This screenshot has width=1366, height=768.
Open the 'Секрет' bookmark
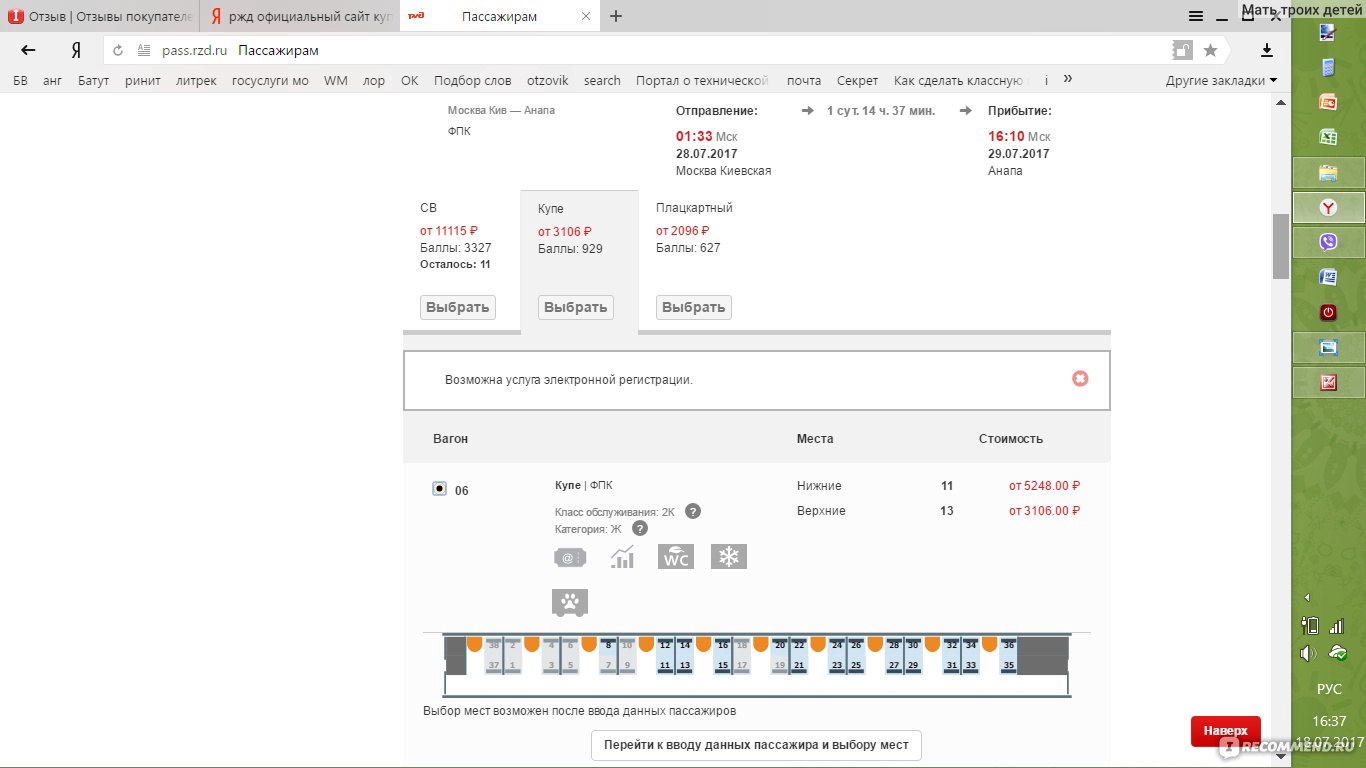(x=857, y=81)
